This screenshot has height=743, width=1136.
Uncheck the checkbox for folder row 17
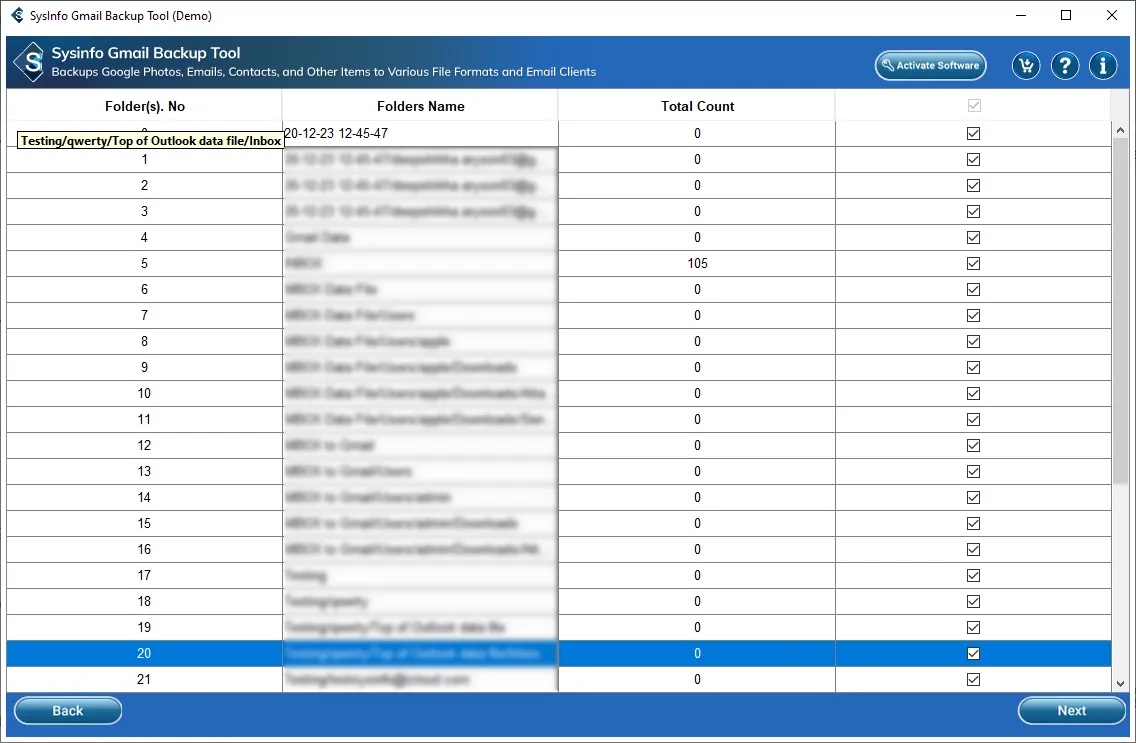973,576
